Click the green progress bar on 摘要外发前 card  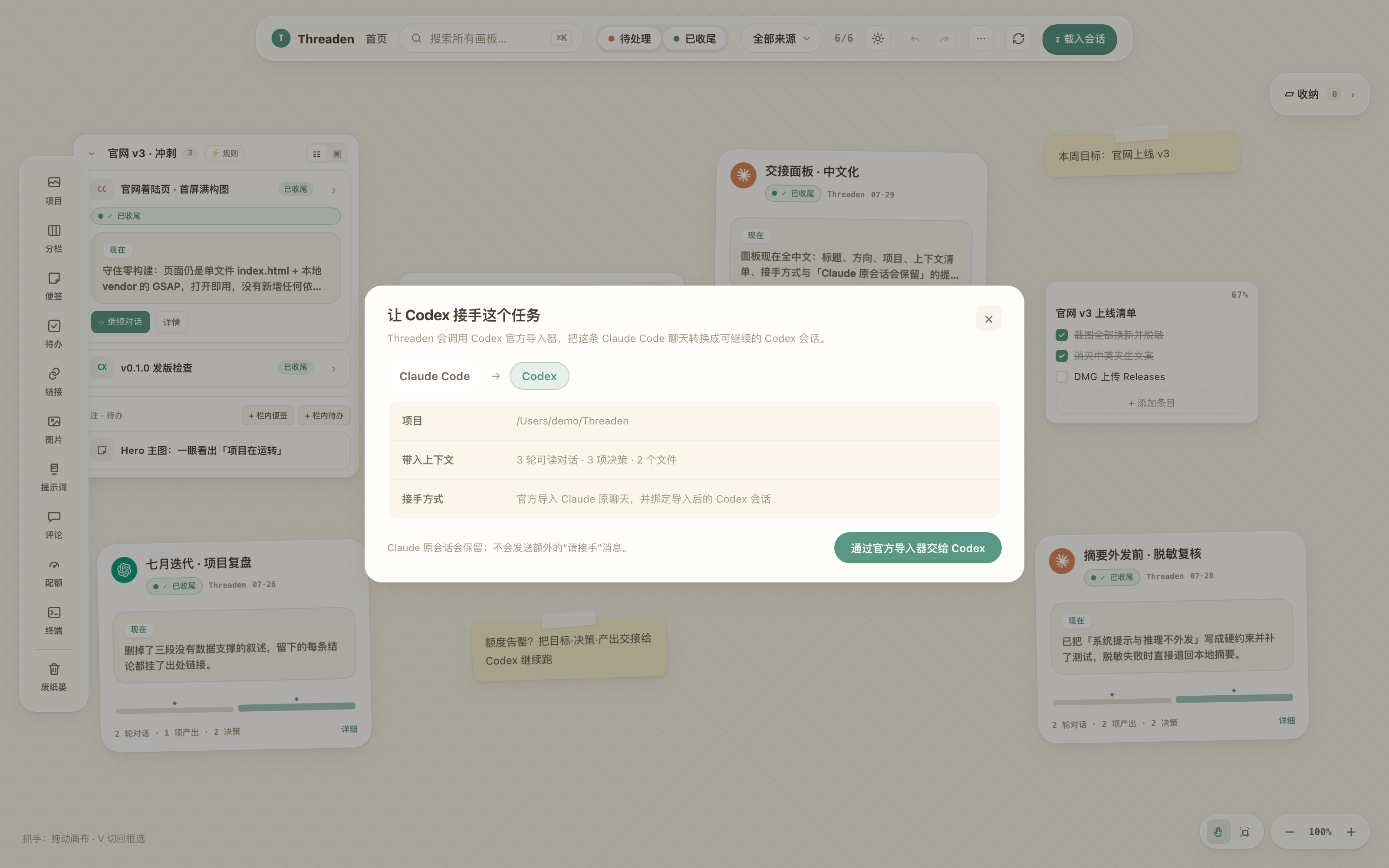point(1234,698)
